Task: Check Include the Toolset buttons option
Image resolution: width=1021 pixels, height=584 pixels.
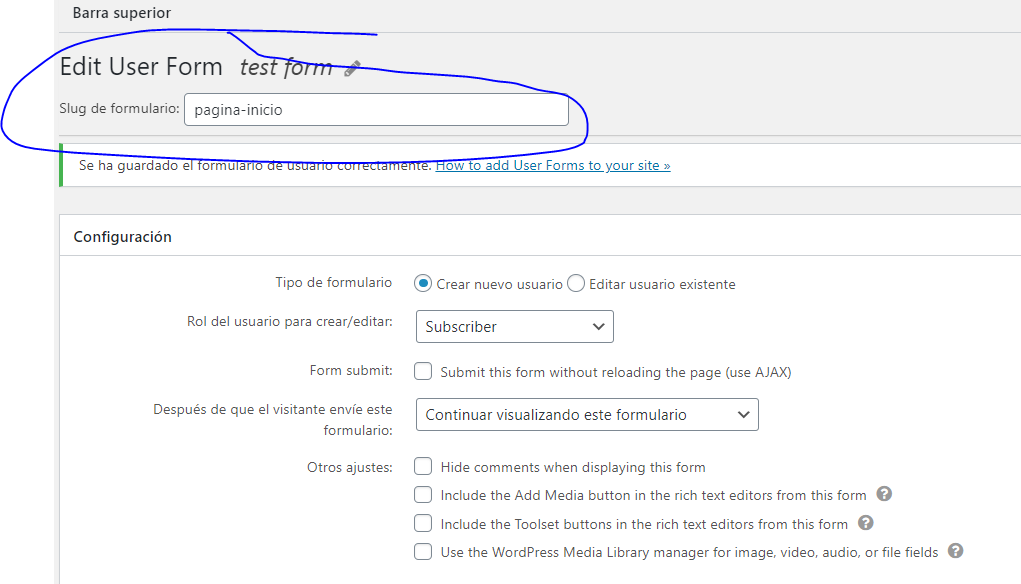Action: coord(423,523)
